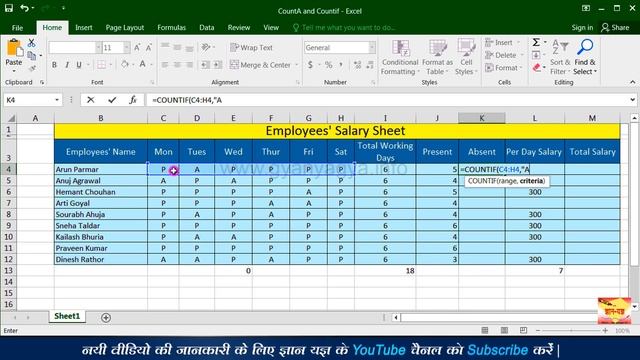The width and height of the screenshot is (640, 360).
Task: Click the Font Color letter A
Action: click(x=142, y=64)
